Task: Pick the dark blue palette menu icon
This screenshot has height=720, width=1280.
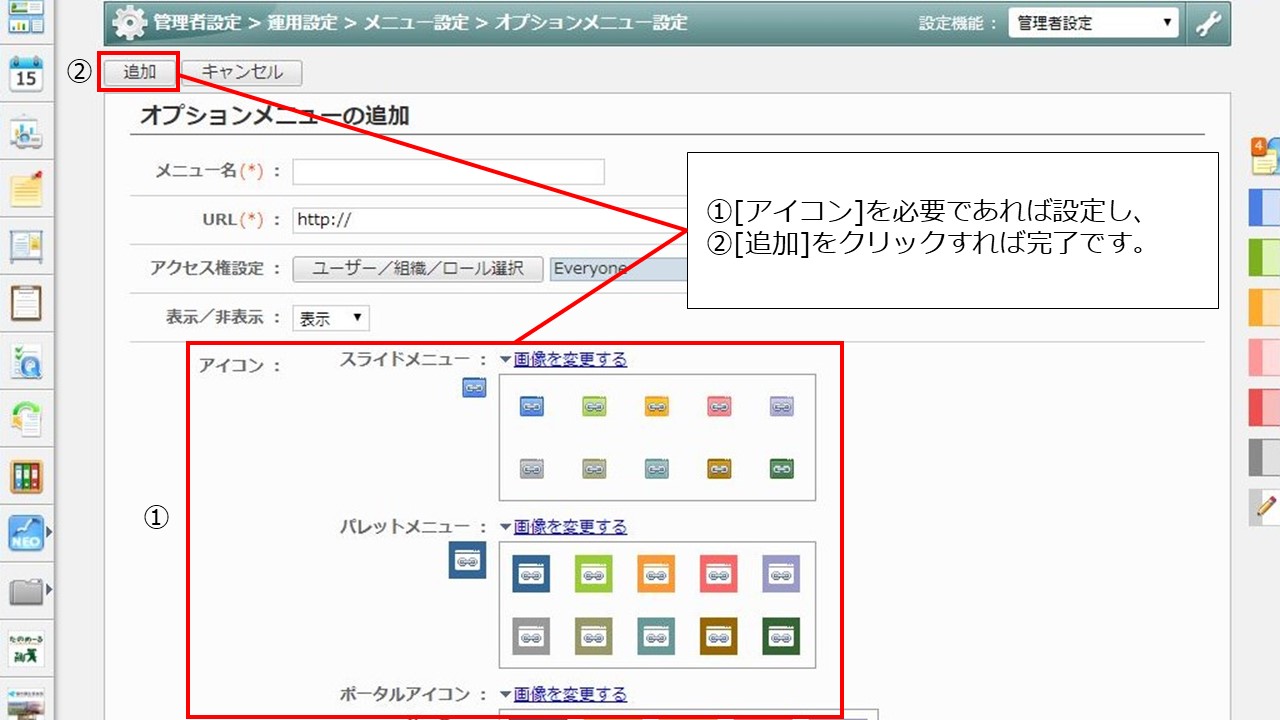Action: click(x=531, y=574)
